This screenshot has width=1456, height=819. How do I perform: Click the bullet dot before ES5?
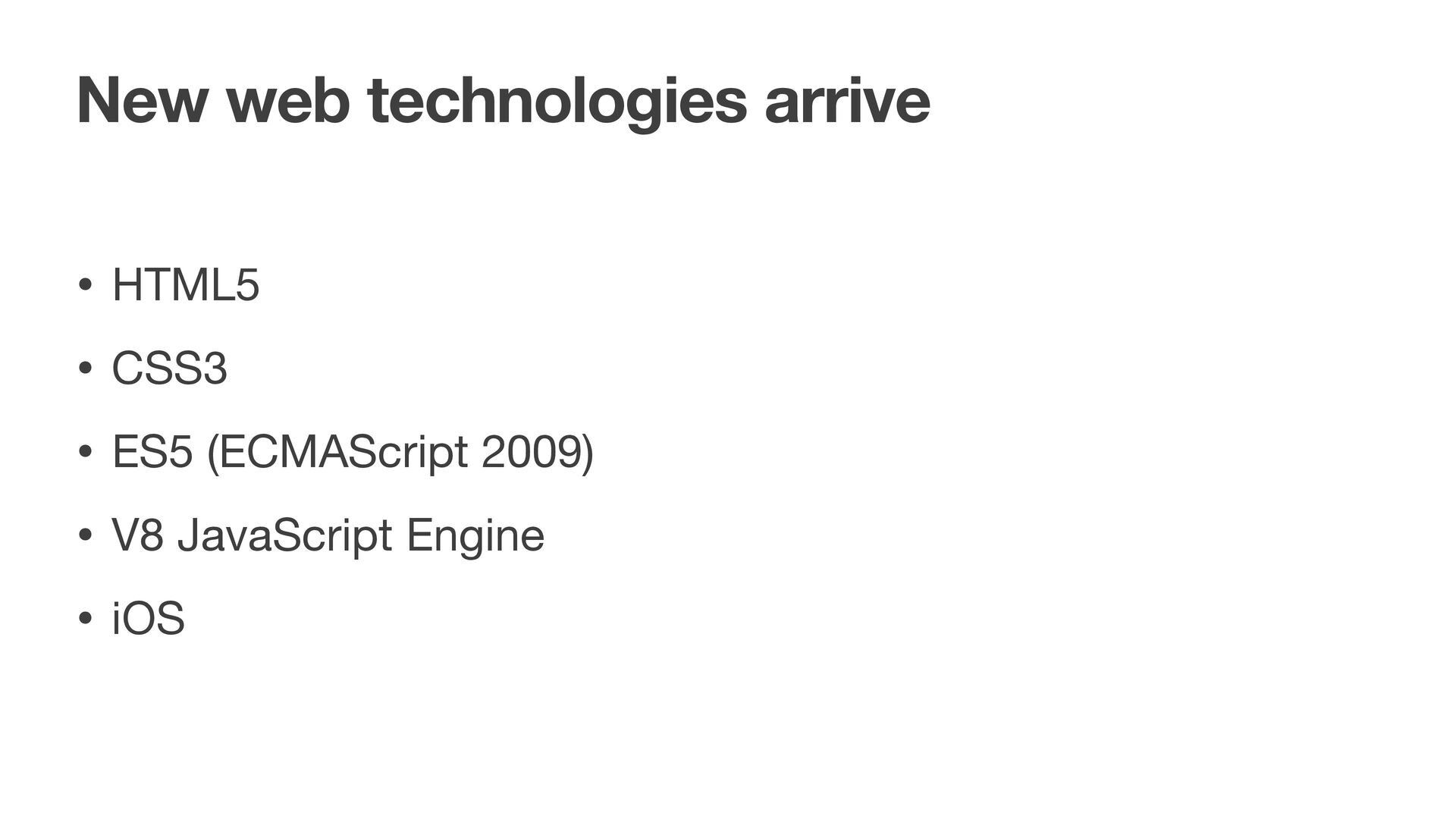click(85, 453)
